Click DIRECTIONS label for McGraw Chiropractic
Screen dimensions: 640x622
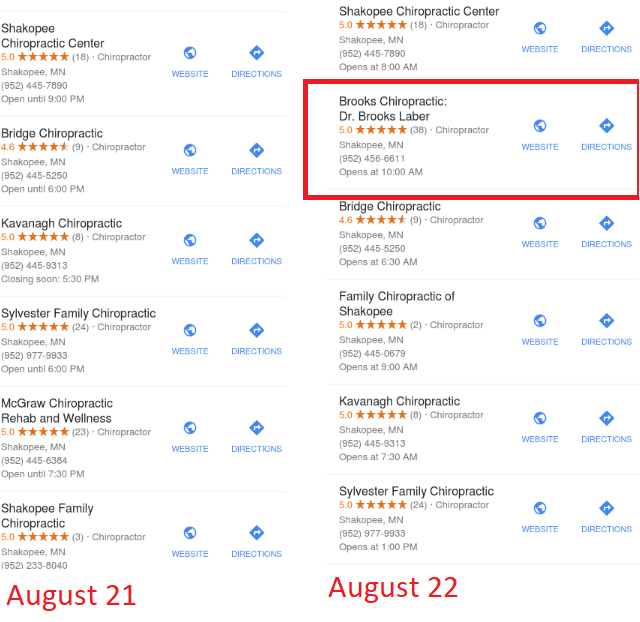(x=257, y=449)
